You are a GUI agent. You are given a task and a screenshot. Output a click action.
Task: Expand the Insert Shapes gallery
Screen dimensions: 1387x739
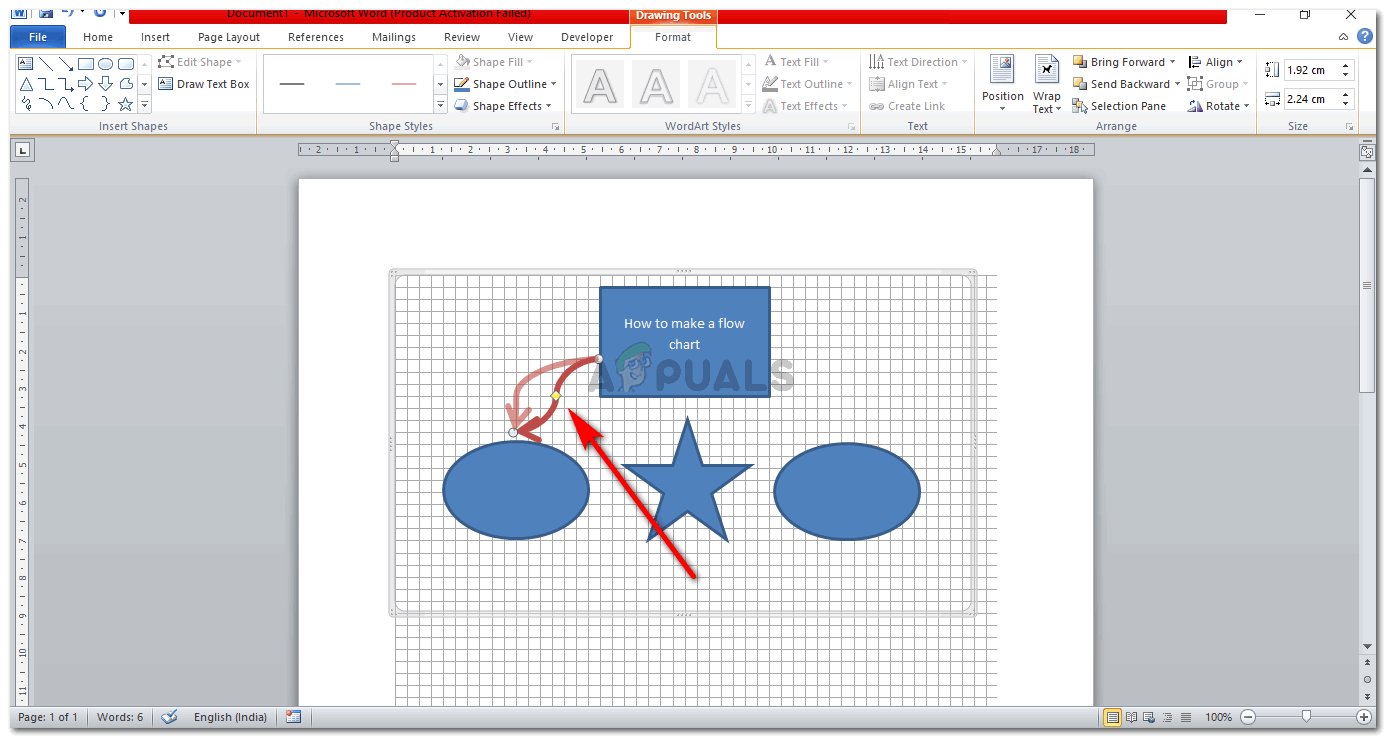pyautogui.click(x=145, y=105)
